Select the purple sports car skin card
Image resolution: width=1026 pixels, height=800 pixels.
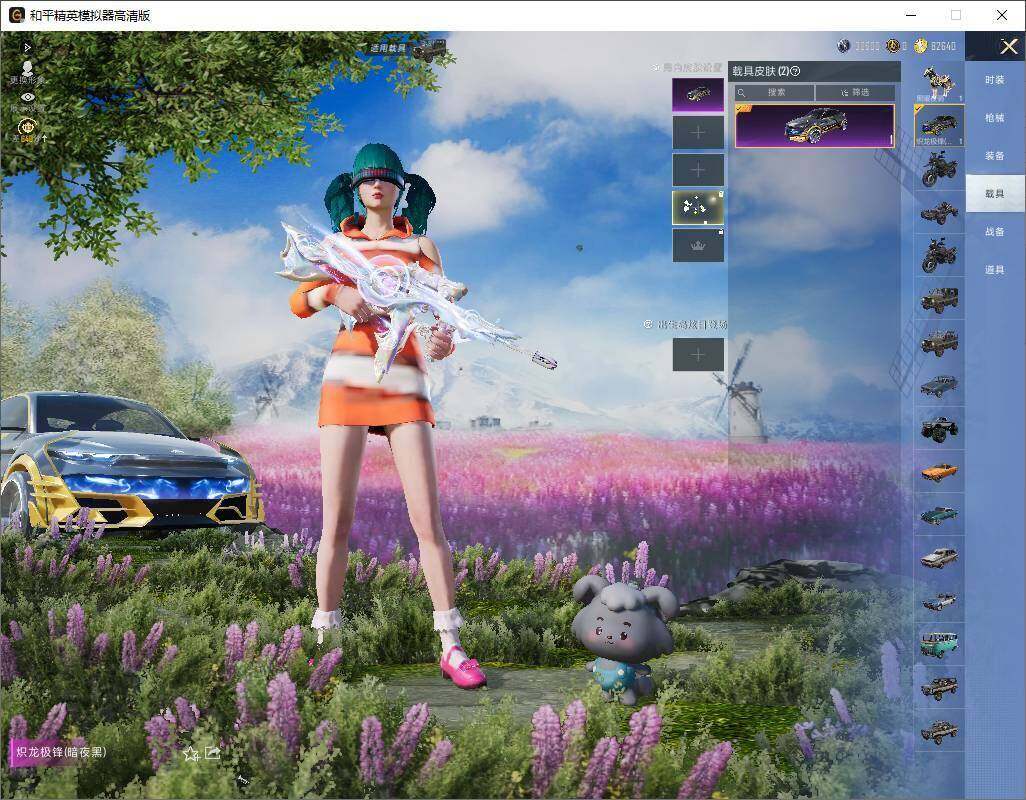click(x=815, y=126)
